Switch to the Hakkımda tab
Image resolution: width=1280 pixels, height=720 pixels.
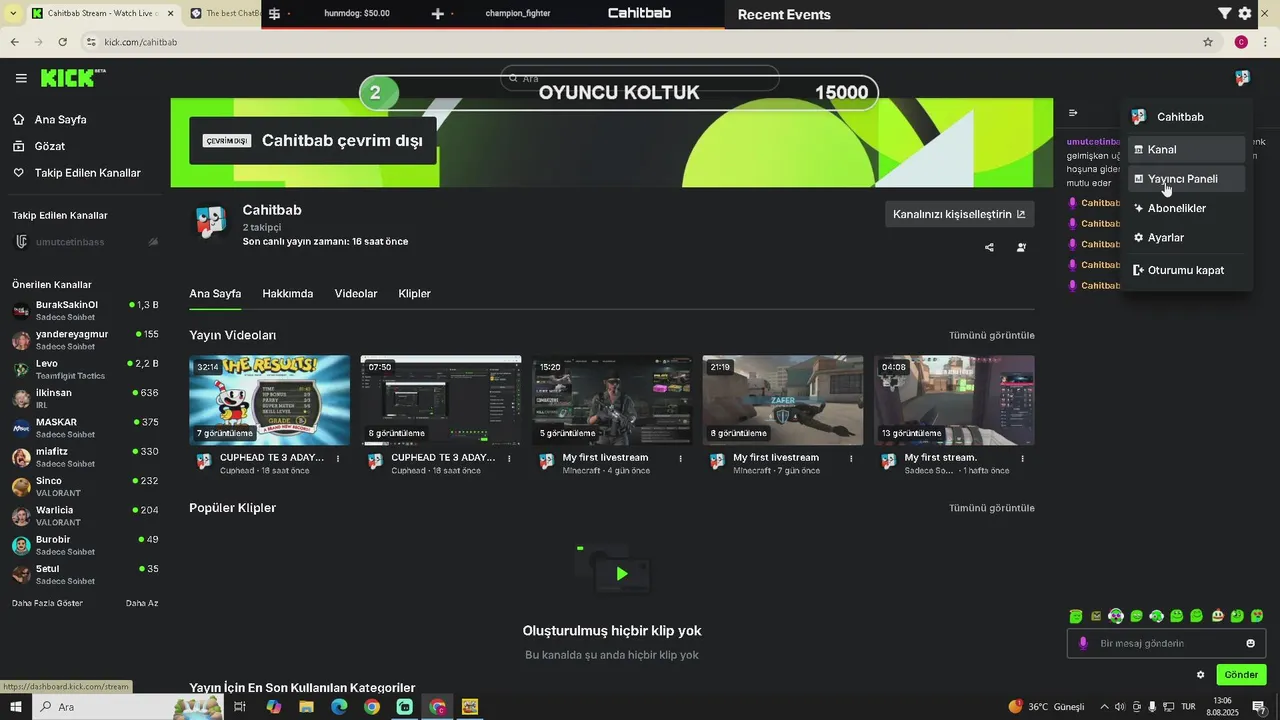[x=288, y=294]
